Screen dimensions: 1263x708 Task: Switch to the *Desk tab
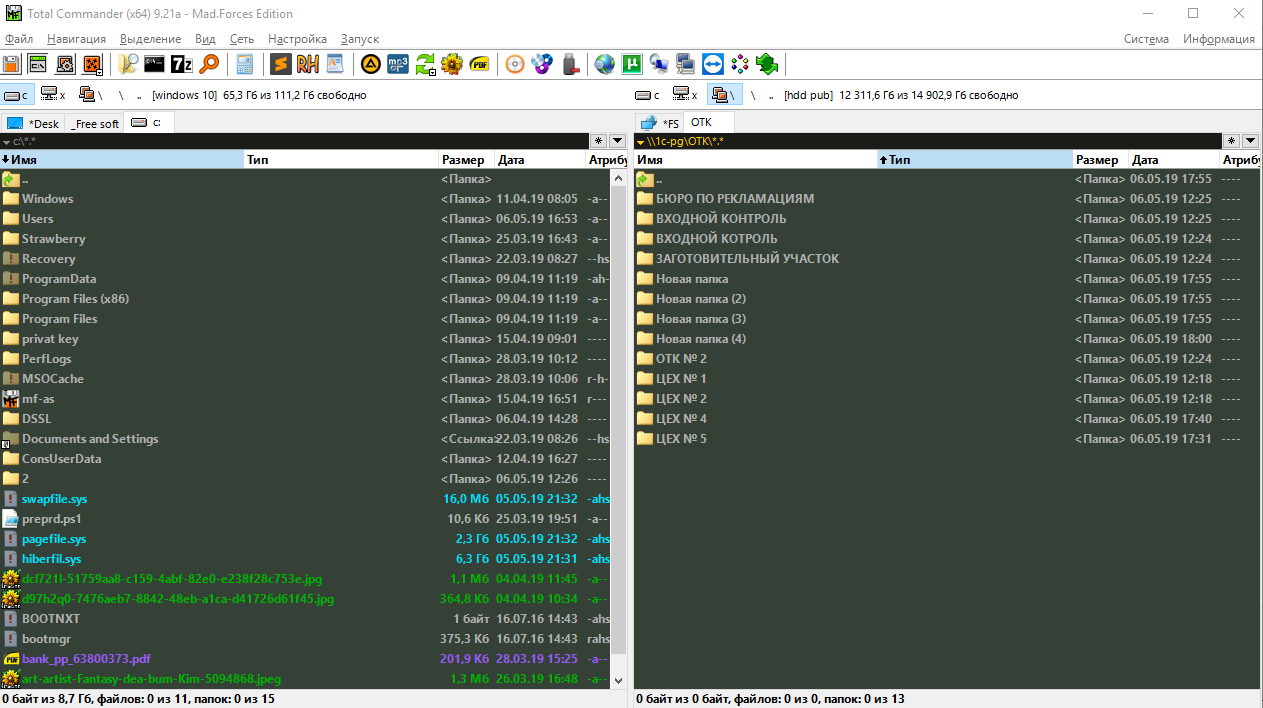(x=33, y=124)
